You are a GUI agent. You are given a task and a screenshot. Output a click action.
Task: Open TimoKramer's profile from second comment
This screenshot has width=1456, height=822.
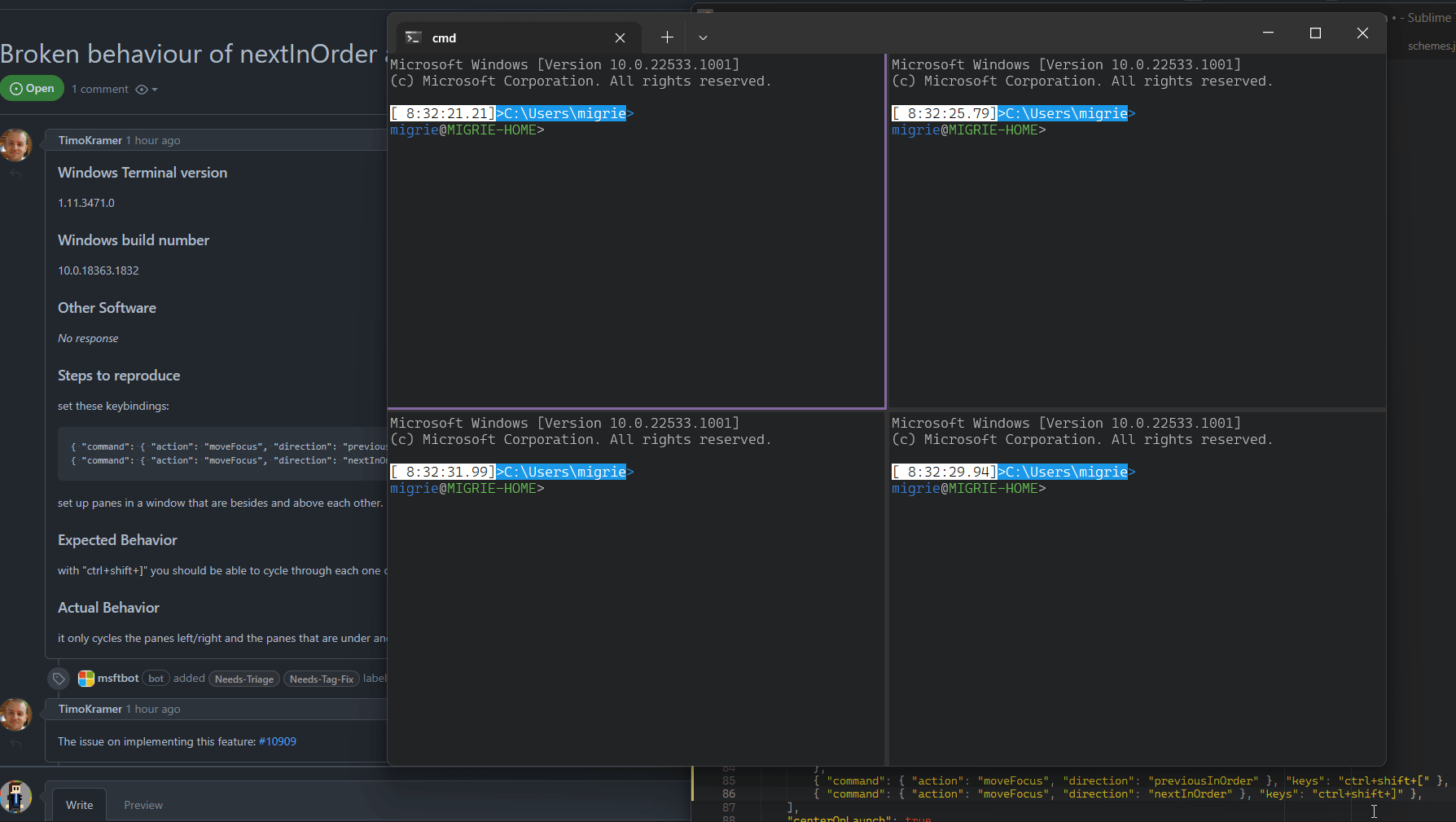pos(90,709)
